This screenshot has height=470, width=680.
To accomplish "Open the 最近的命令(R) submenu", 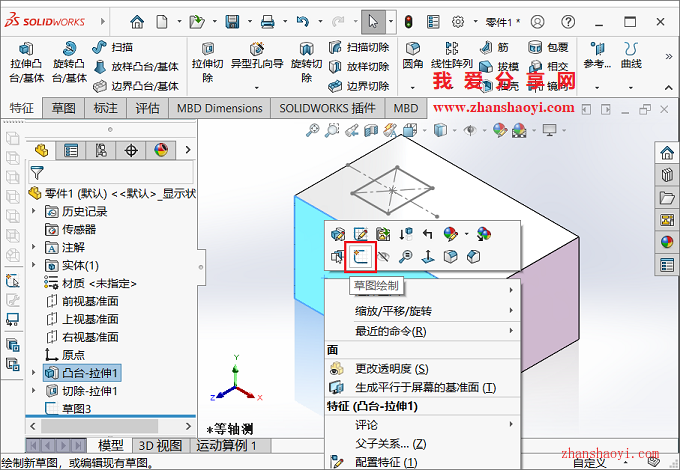I will click(x=422, y=331).
